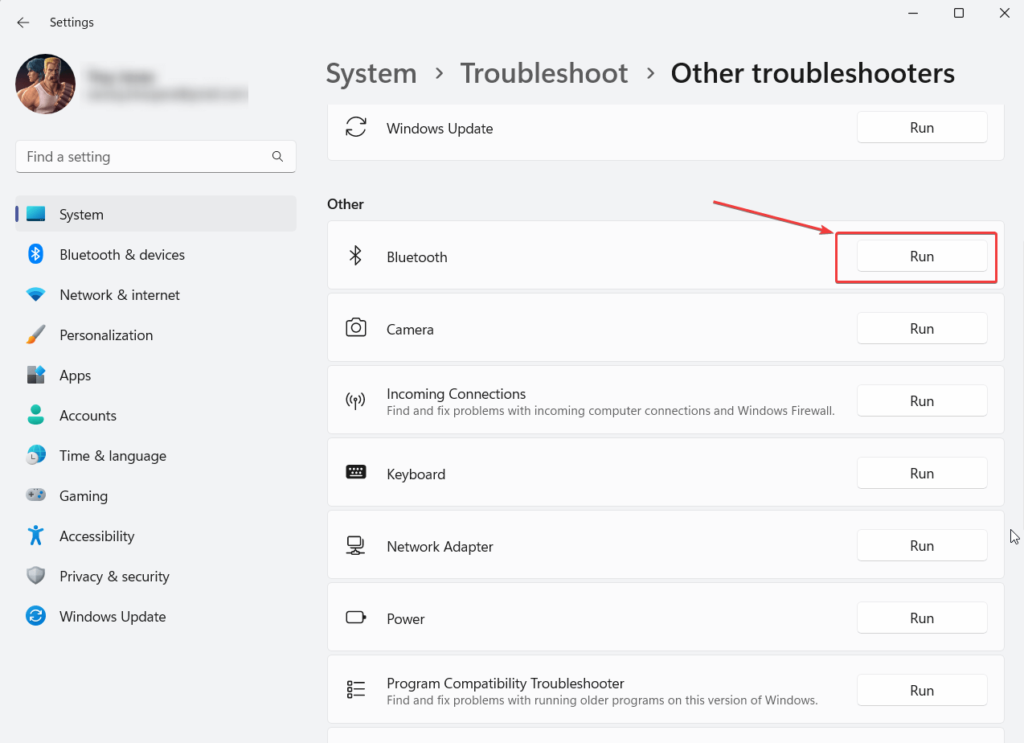Click the Camera troubleshooter icon

355,328
